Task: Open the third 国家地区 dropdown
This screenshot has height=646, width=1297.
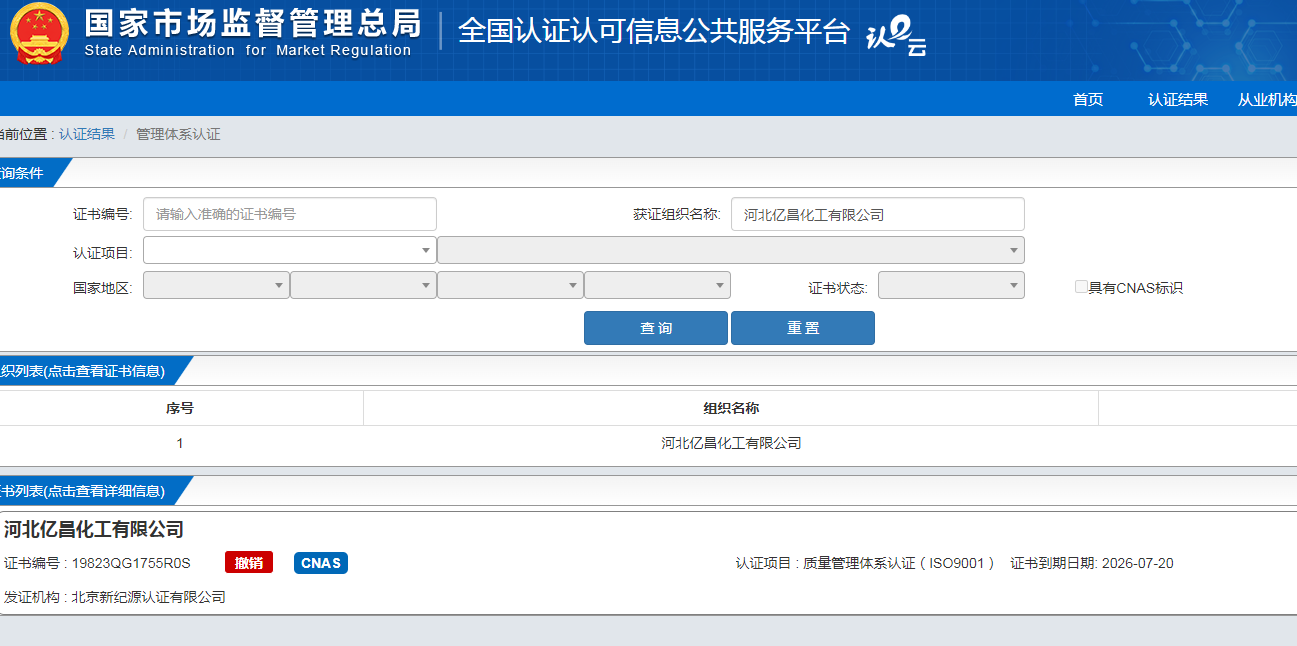Action: coord(510,285)
